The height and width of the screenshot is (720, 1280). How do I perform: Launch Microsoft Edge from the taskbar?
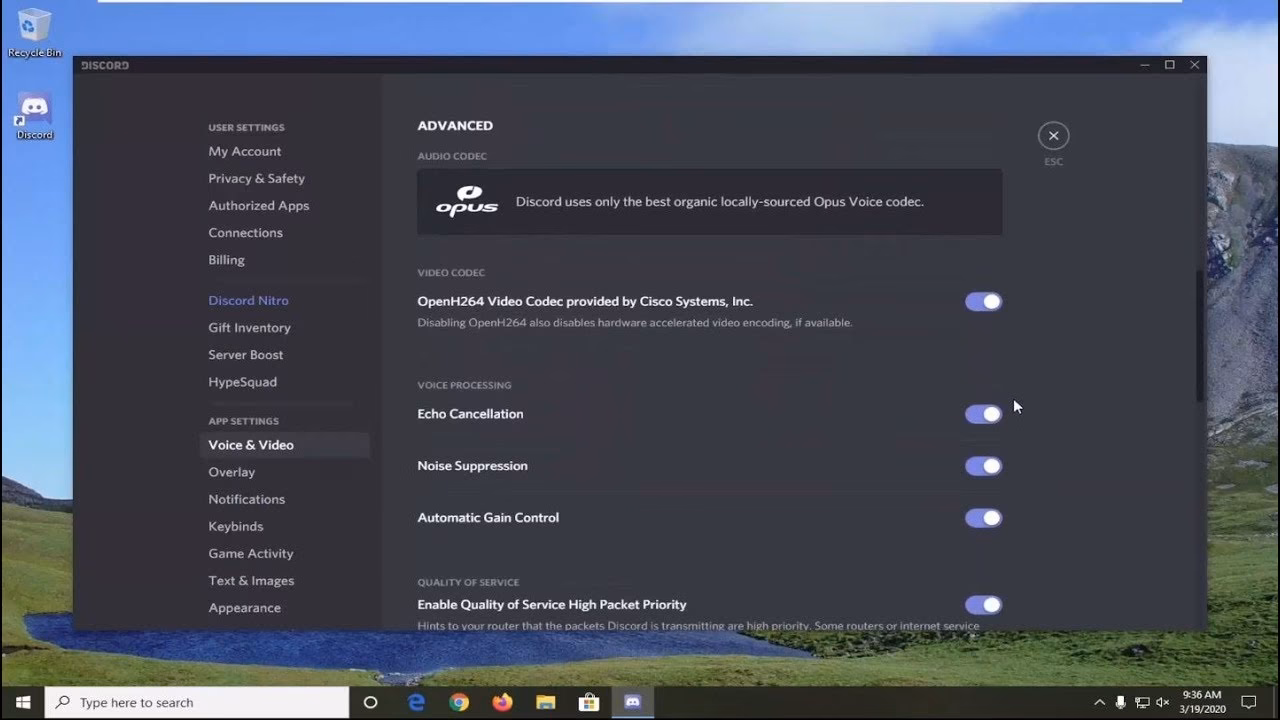[x=415, y=702]
